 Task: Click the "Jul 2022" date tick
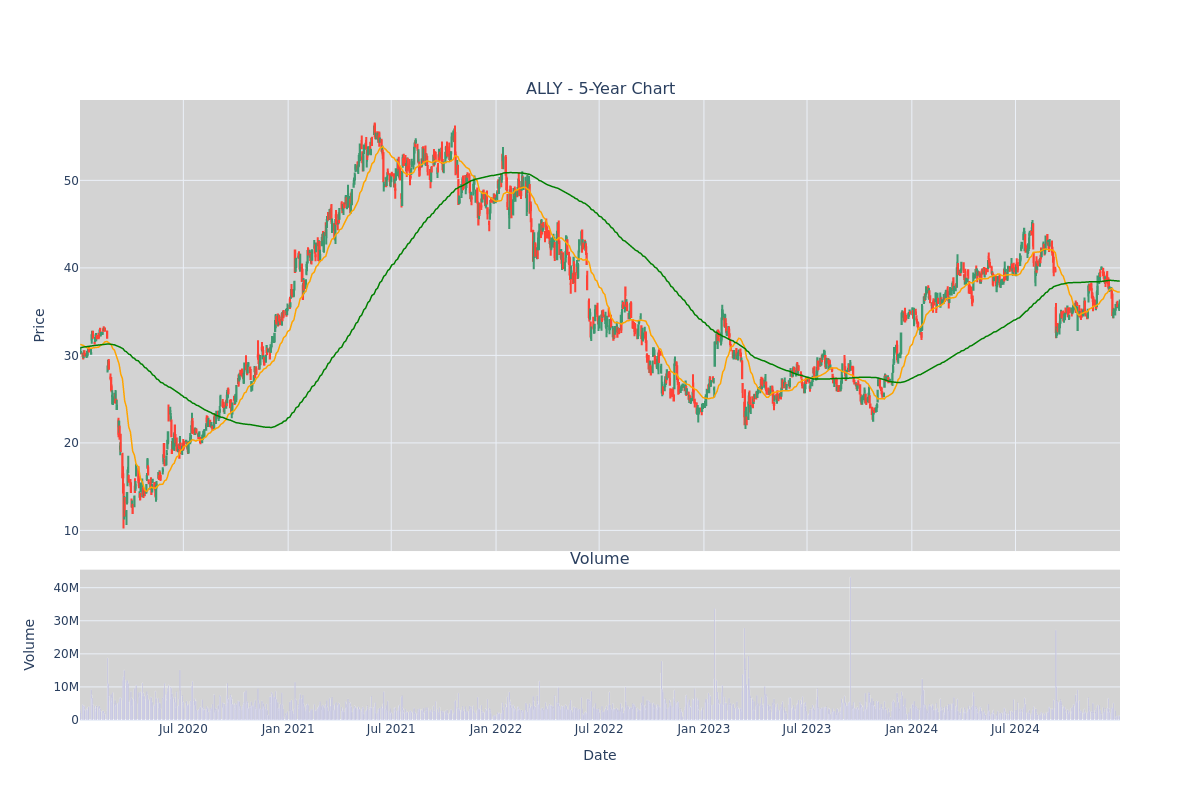tap(599, 729)
